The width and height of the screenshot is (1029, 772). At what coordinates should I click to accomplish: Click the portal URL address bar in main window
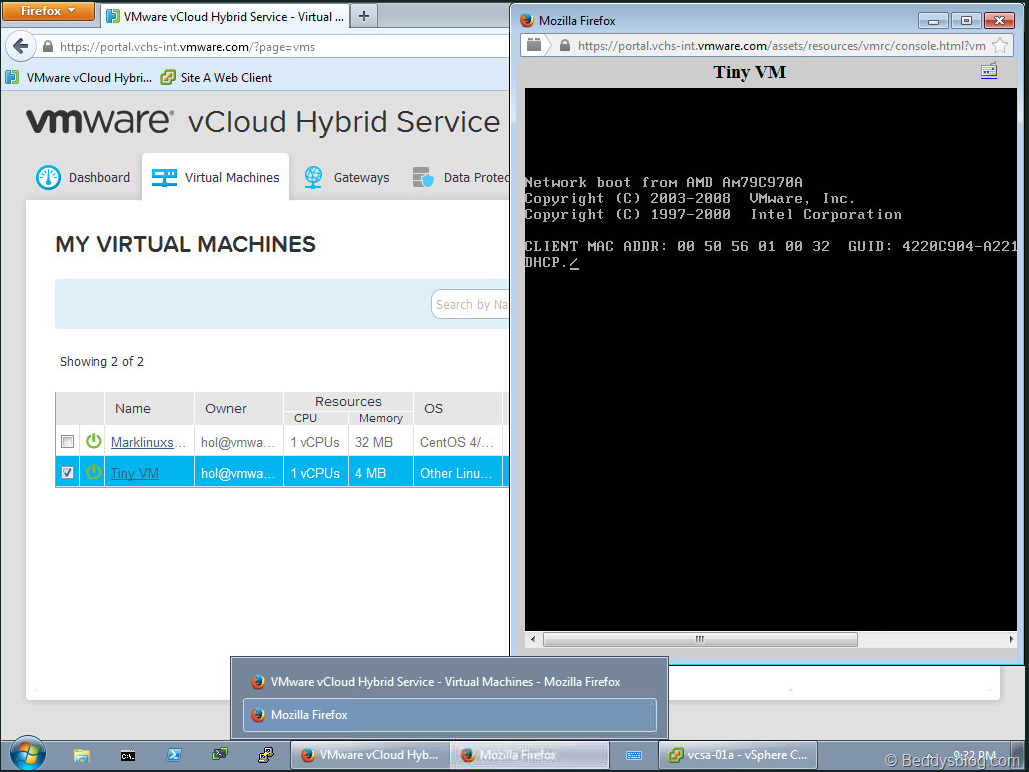point(276,47)
